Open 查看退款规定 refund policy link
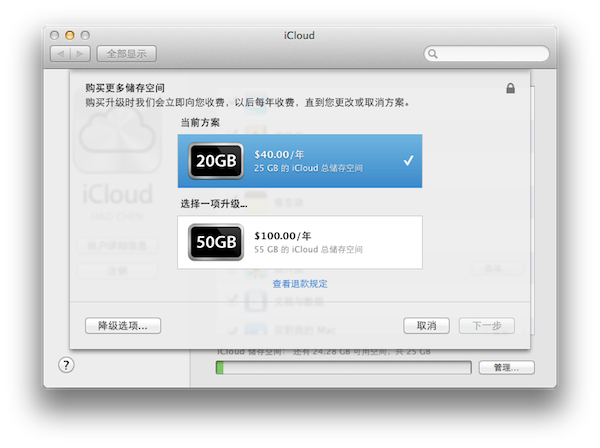 pos(300,284)
